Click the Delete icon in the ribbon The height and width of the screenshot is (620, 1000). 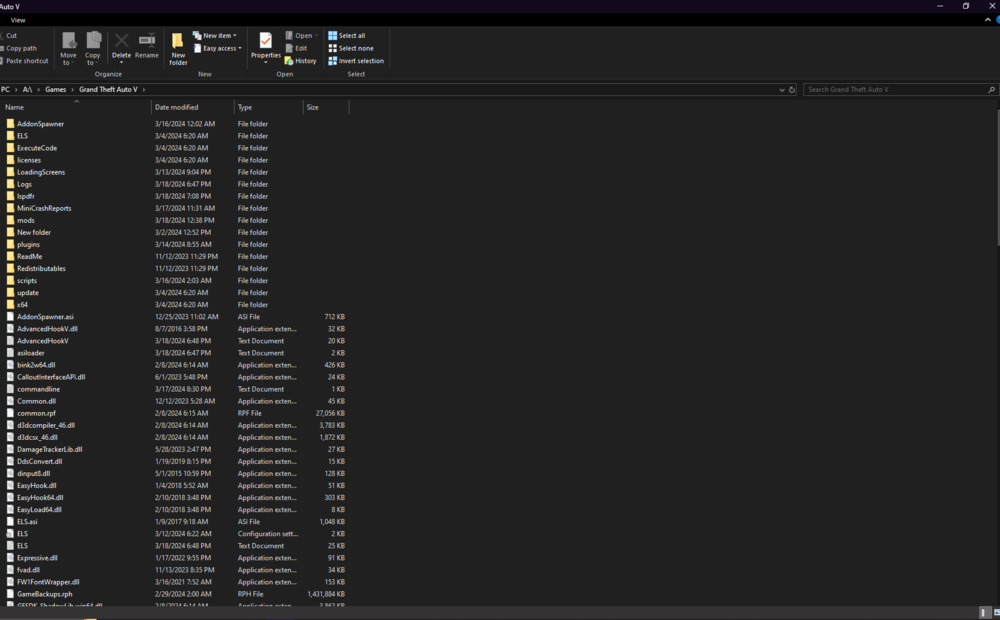click(120, 40)
